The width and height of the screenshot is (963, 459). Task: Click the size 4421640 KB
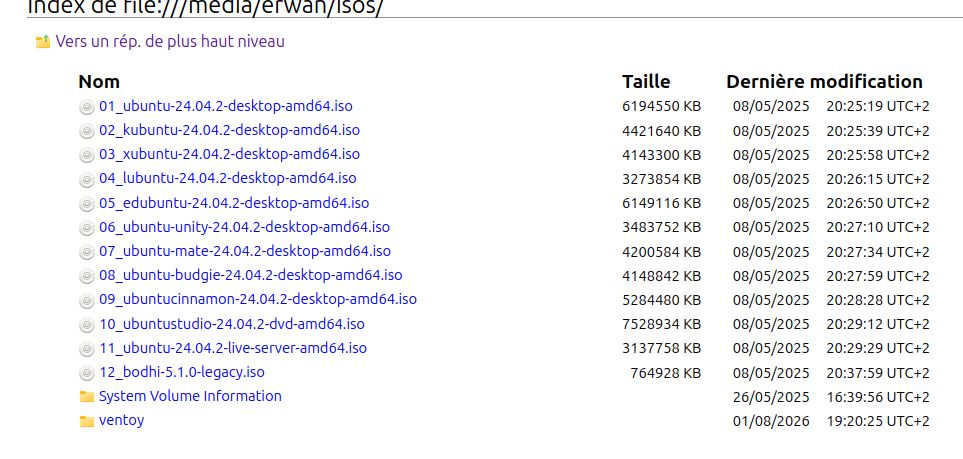pos(661,131)
